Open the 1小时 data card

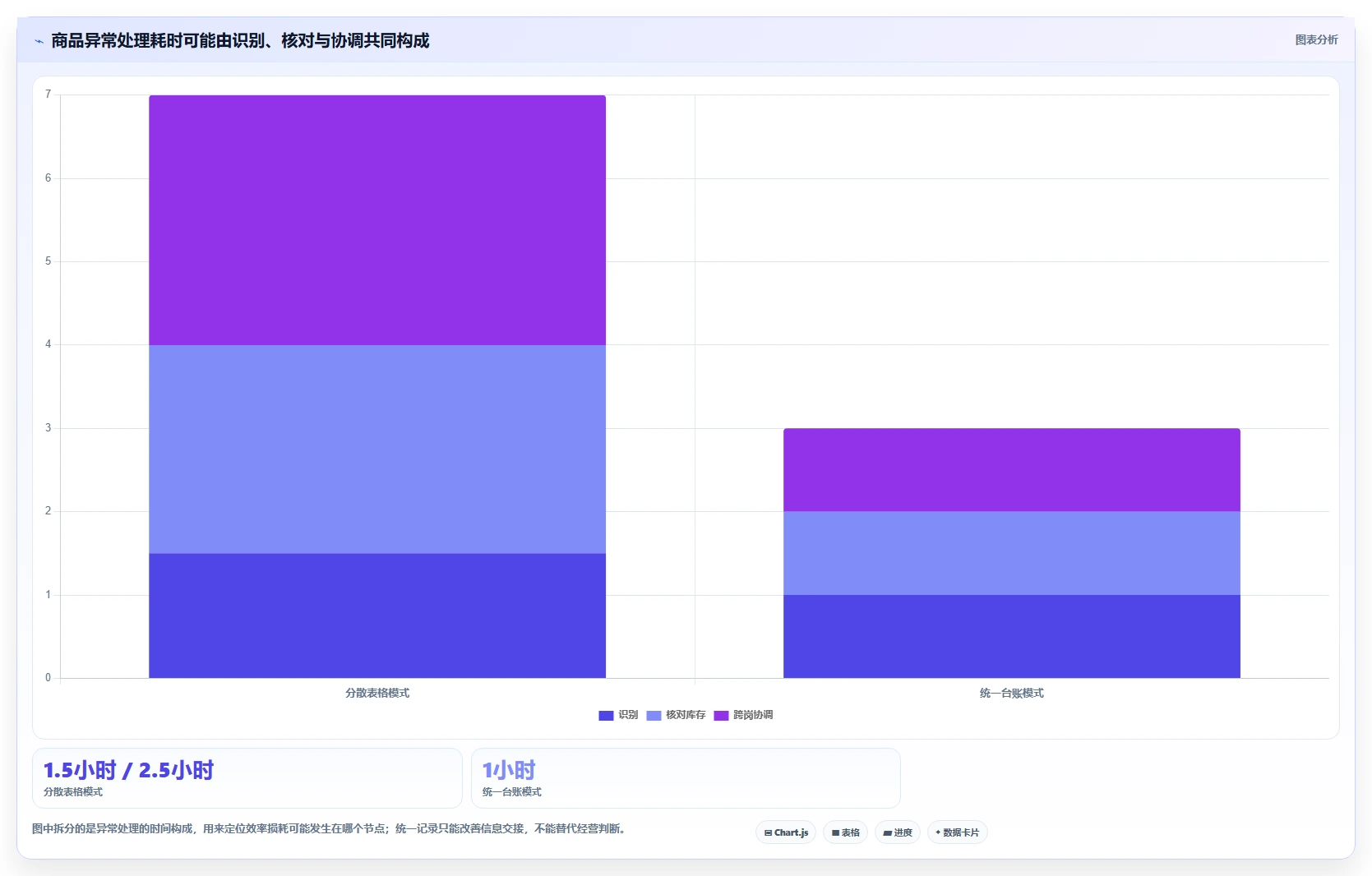click(686, 778)
